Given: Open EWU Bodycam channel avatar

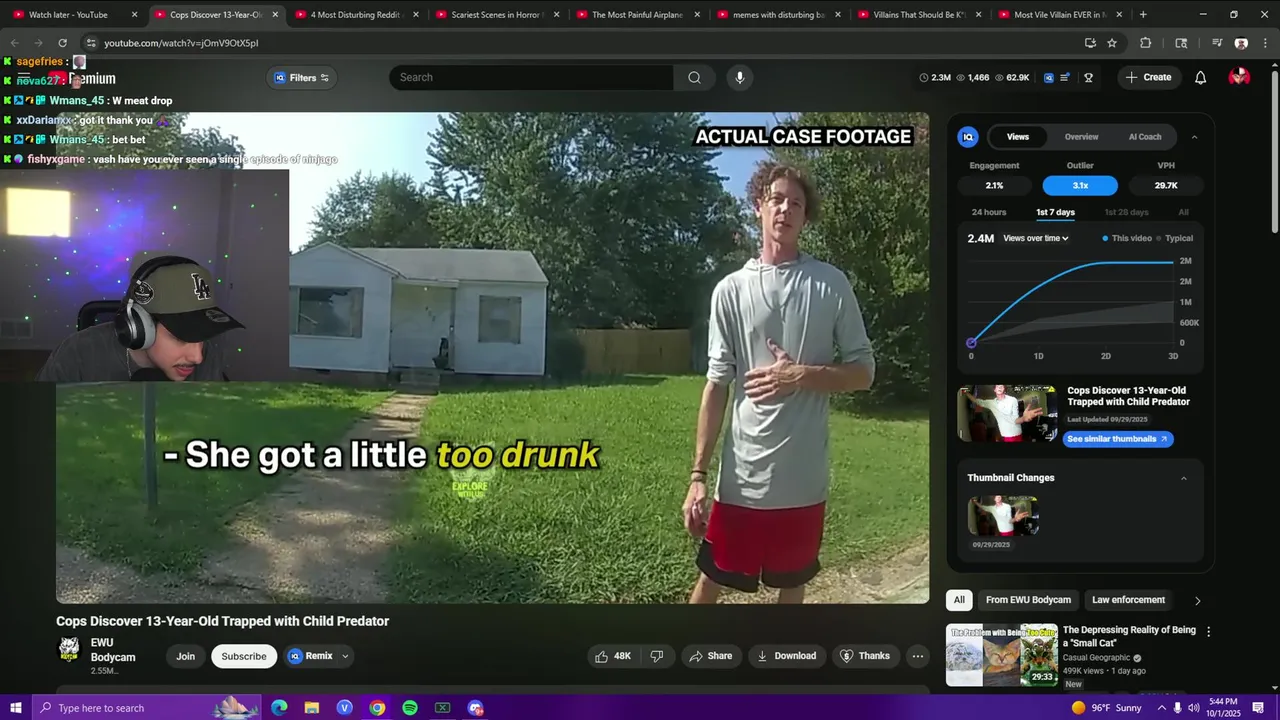Looking at the screenshot, I should tap(69, 650).
